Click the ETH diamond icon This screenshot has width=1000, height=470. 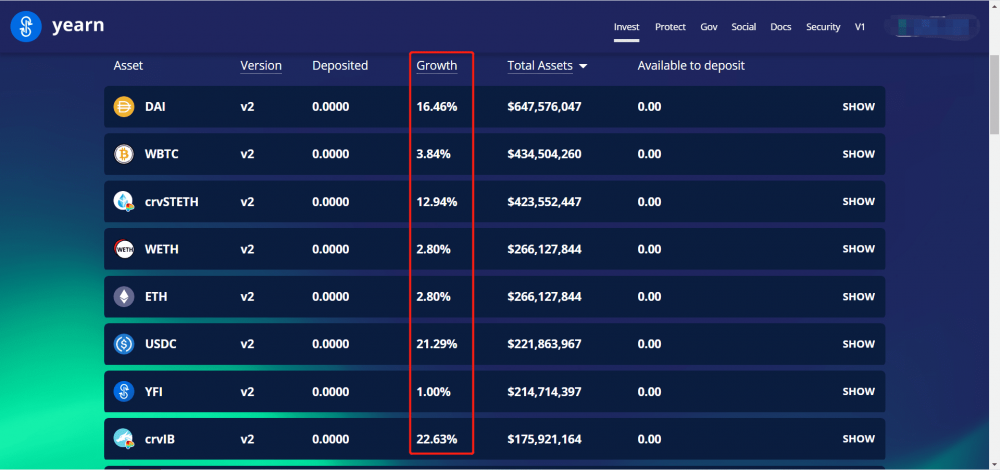(124, 297)
